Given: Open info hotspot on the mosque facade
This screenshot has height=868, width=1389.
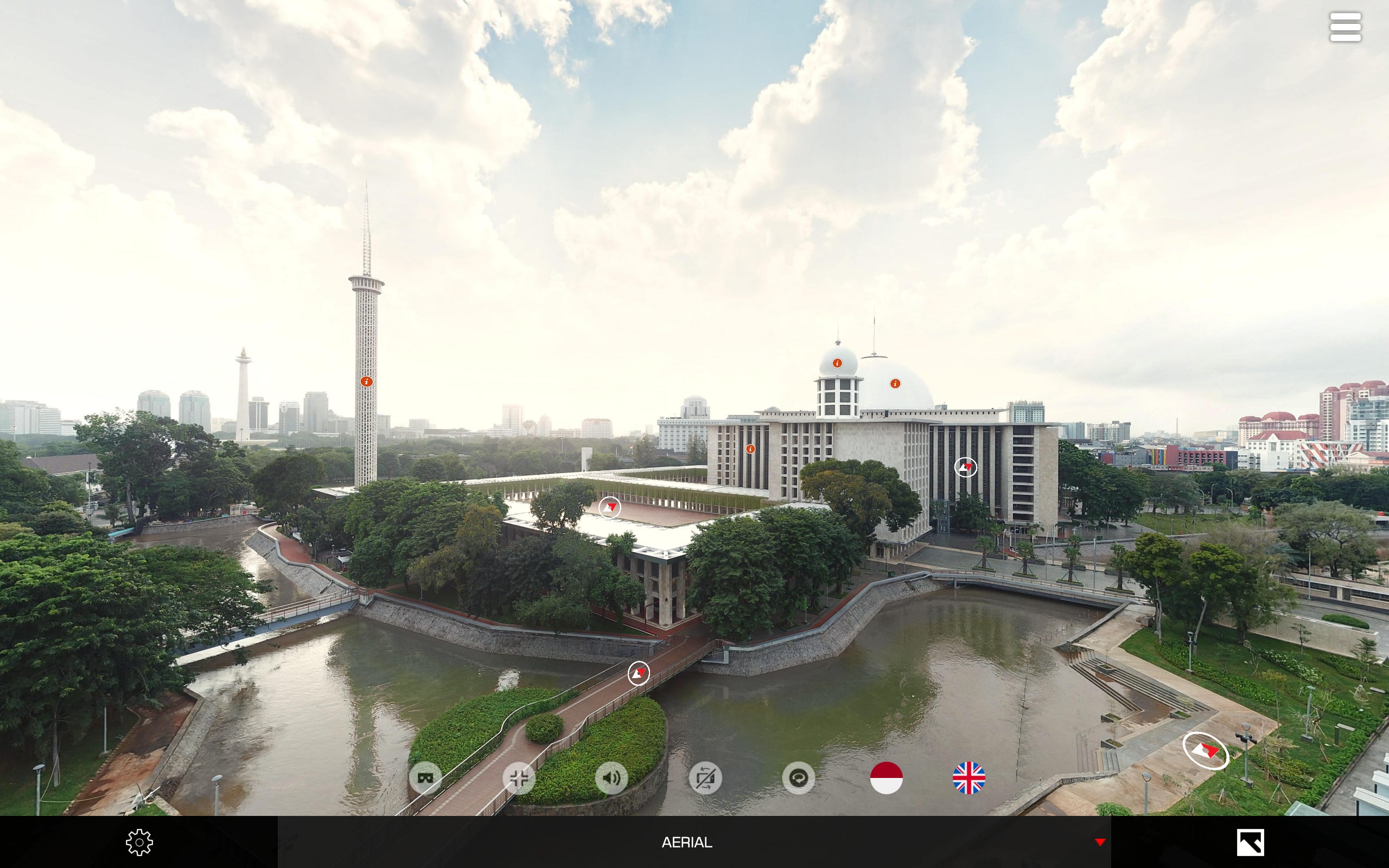Looking at the screenshot, I should click(x=750, y=449).
